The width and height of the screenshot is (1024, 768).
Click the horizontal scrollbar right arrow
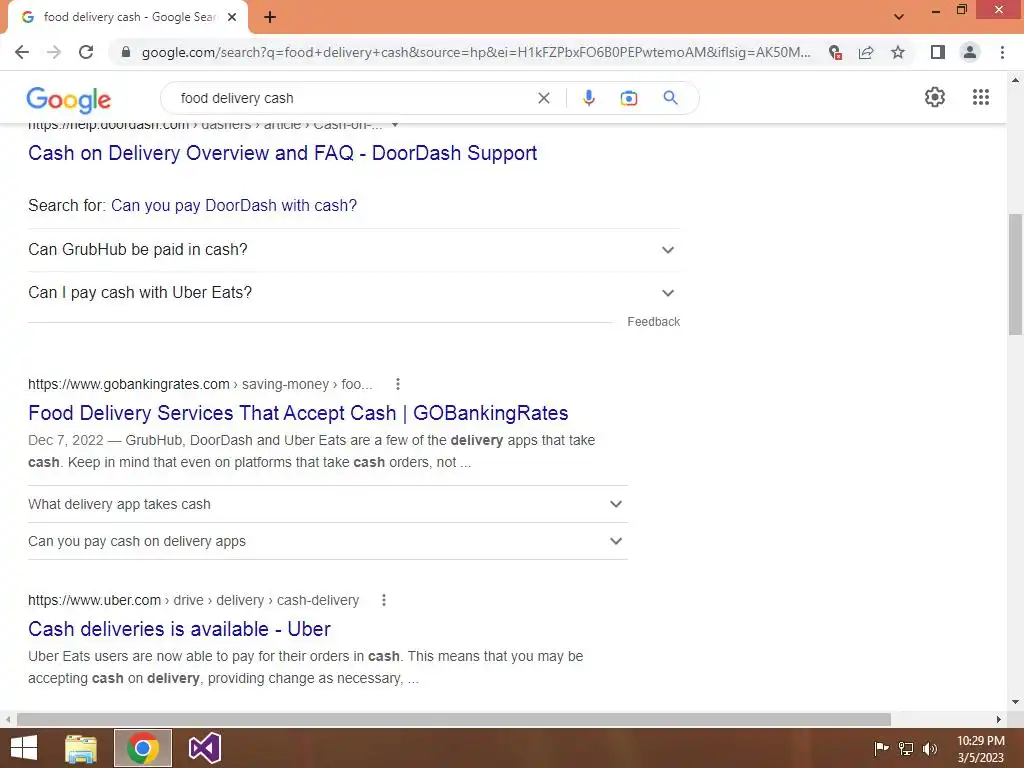(x=999, y=719)
